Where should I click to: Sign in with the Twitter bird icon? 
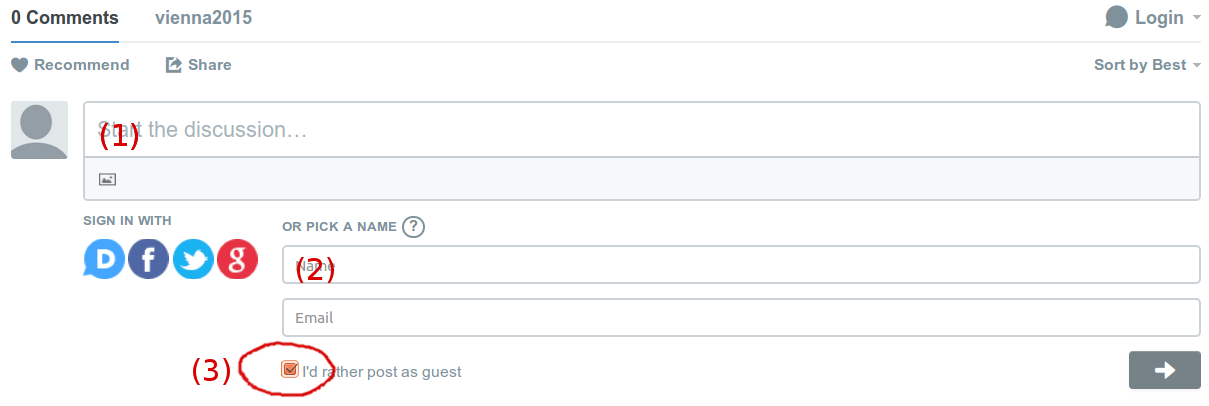pos(193,259)
